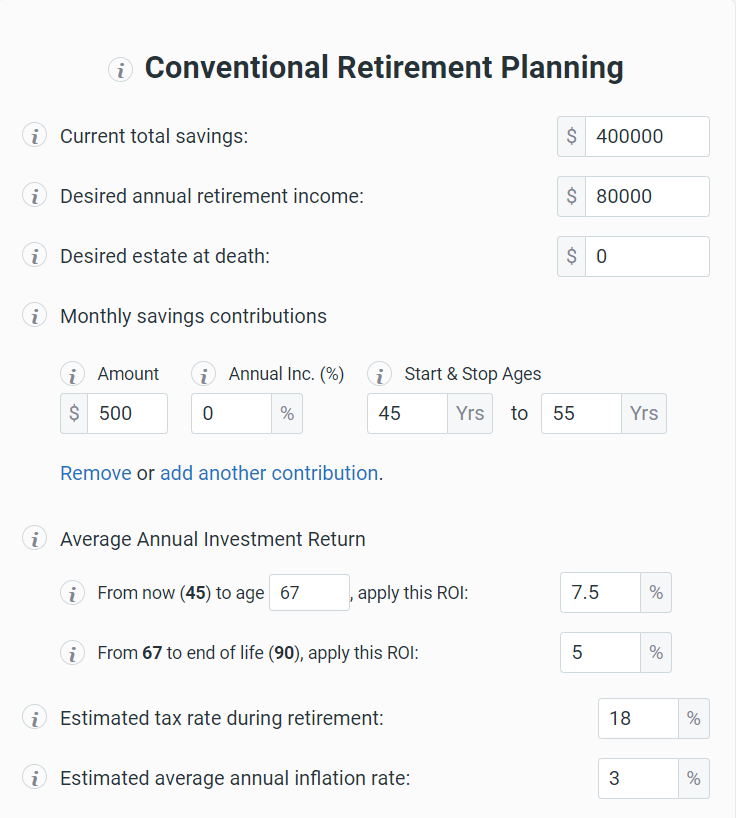The width and height of the screenshot is (736, 818).
Task: Show info for Desired estate at death
Action: point(34,256)
